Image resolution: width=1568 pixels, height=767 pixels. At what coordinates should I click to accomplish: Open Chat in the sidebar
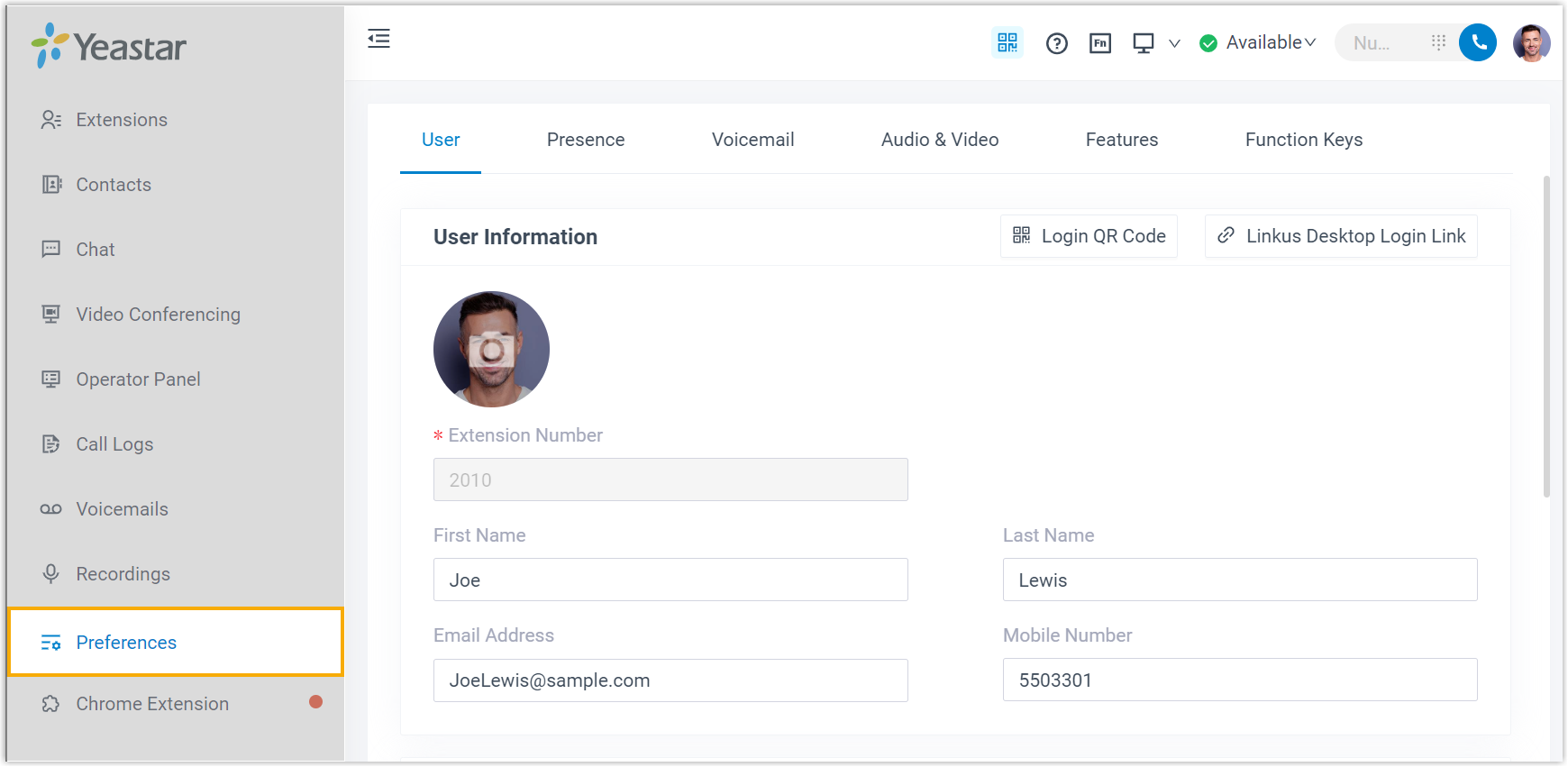pyautogui.click(x=175, y=250)
